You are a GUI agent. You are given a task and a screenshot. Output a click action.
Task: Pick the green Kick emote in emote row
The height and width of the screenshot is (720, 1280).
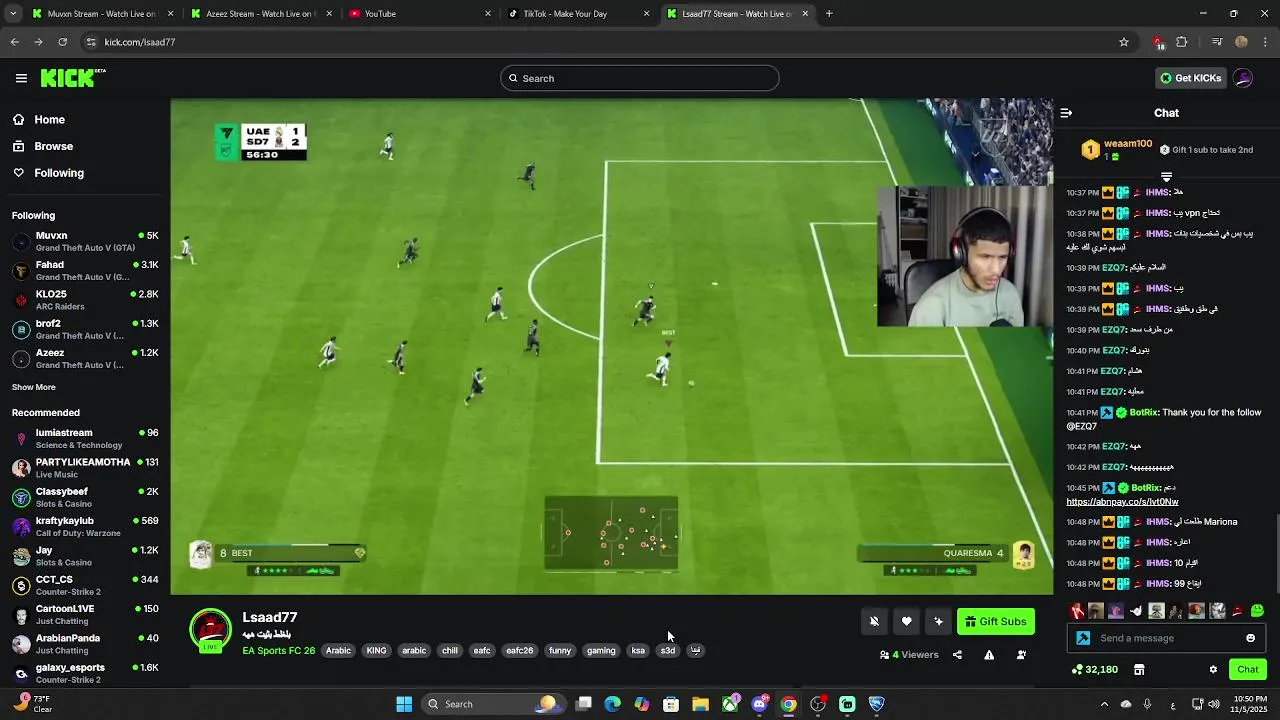coord(1257,611)
